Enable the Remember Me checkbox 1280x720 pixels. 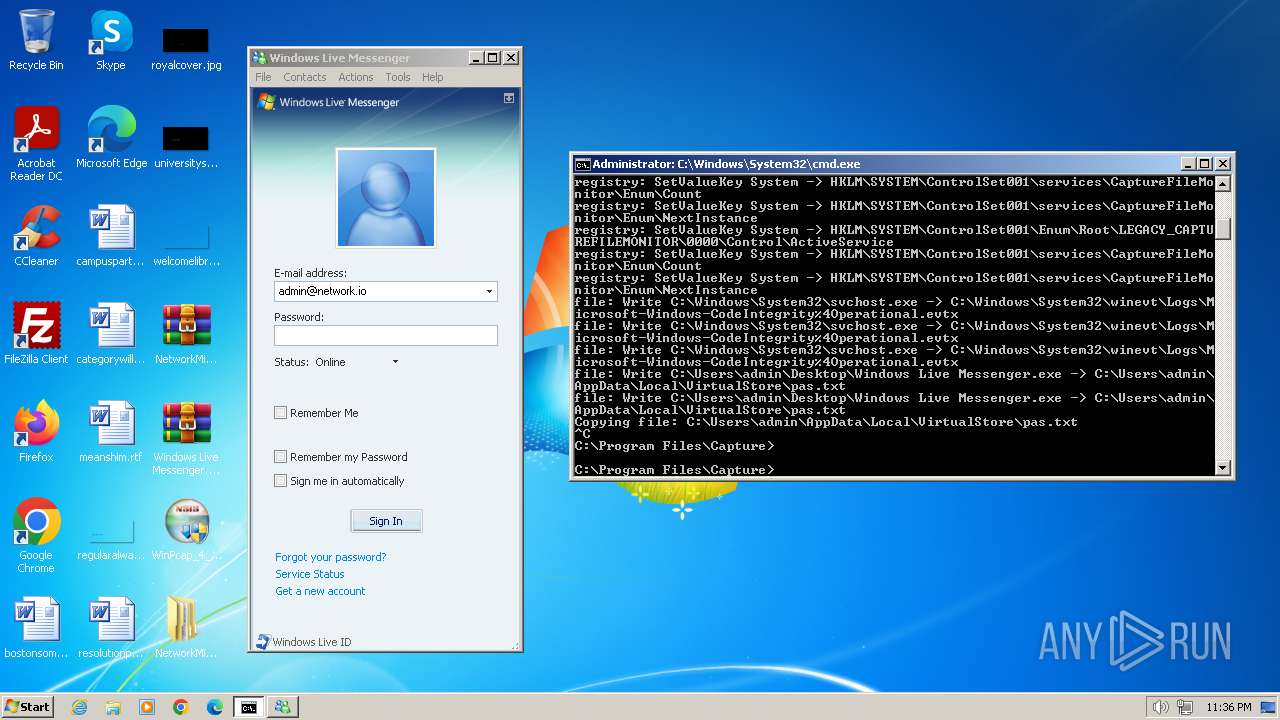[x=281, y=412]
